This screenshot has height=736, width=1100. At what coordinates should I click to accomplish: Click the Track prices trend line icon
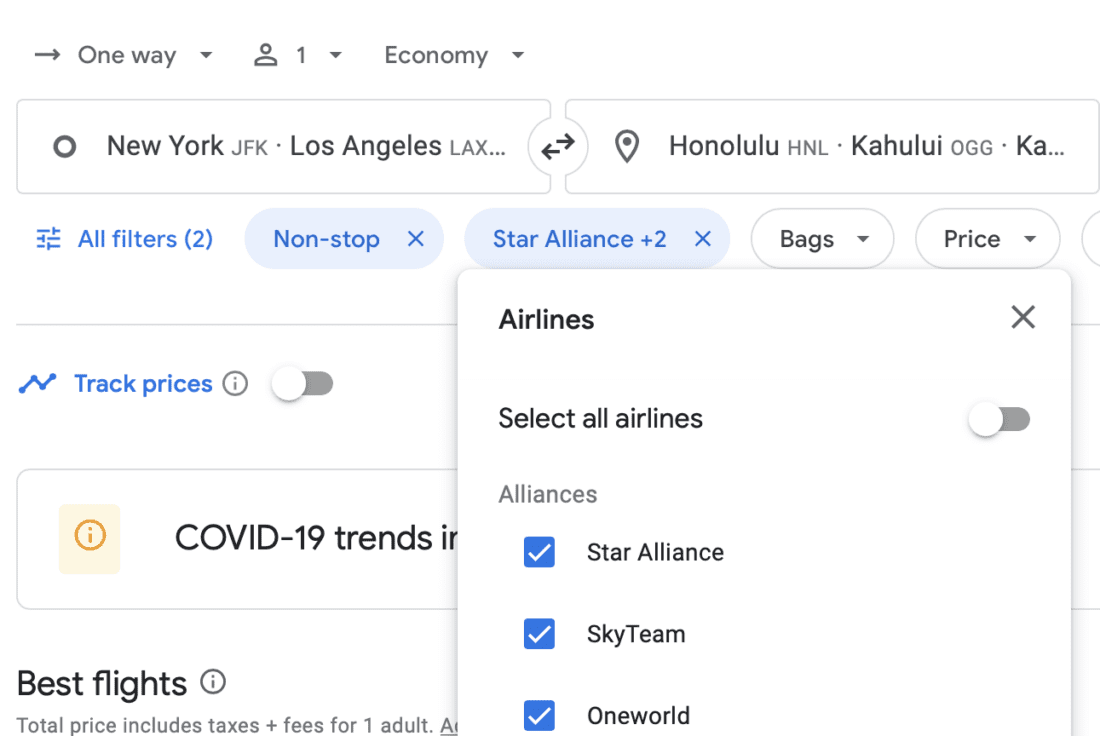pos(37,384)
